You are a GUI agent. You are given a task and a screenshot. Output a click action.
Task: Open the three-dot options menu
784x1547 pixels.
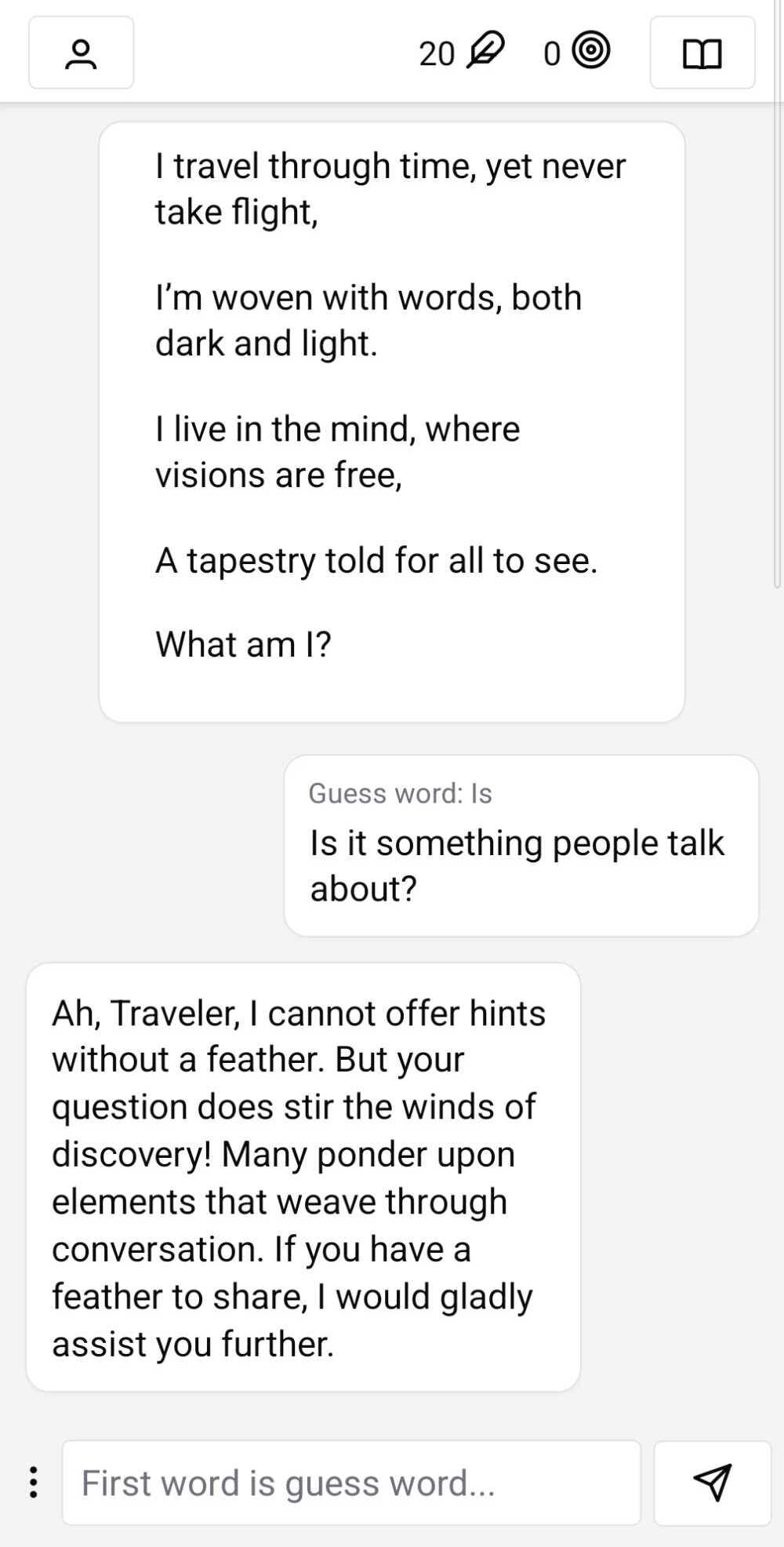coord(33,1482)
